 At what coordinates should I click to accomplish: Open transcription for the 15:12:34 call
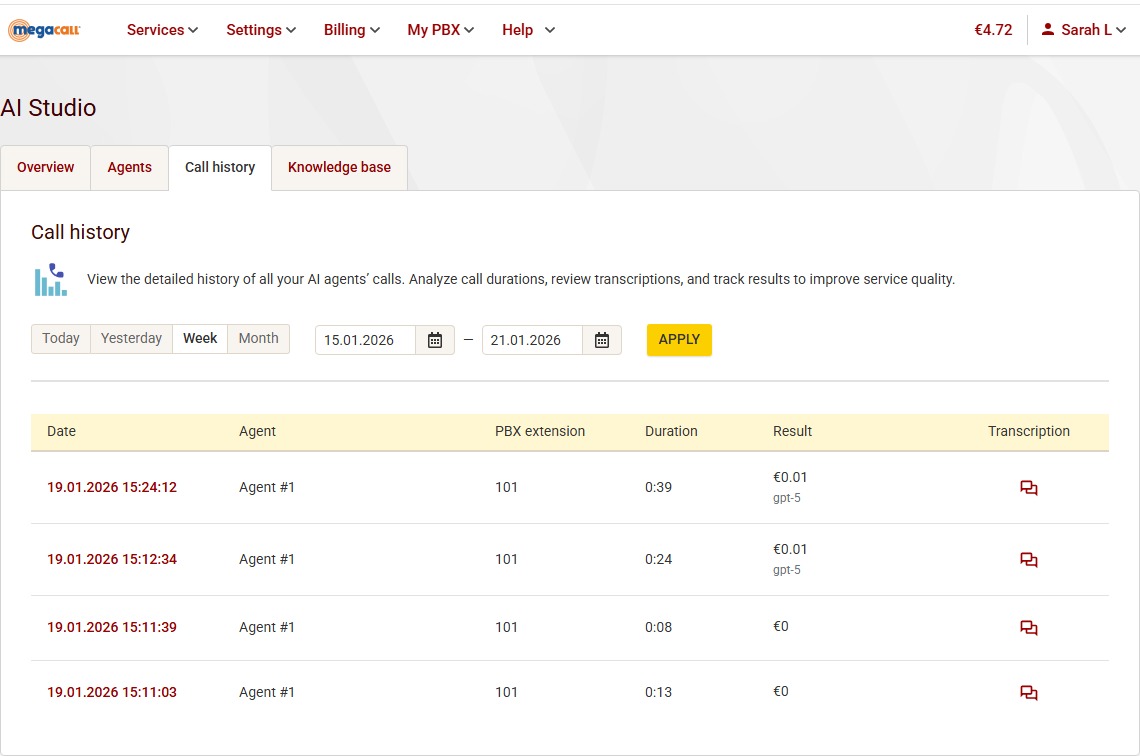click(1028, 560)
